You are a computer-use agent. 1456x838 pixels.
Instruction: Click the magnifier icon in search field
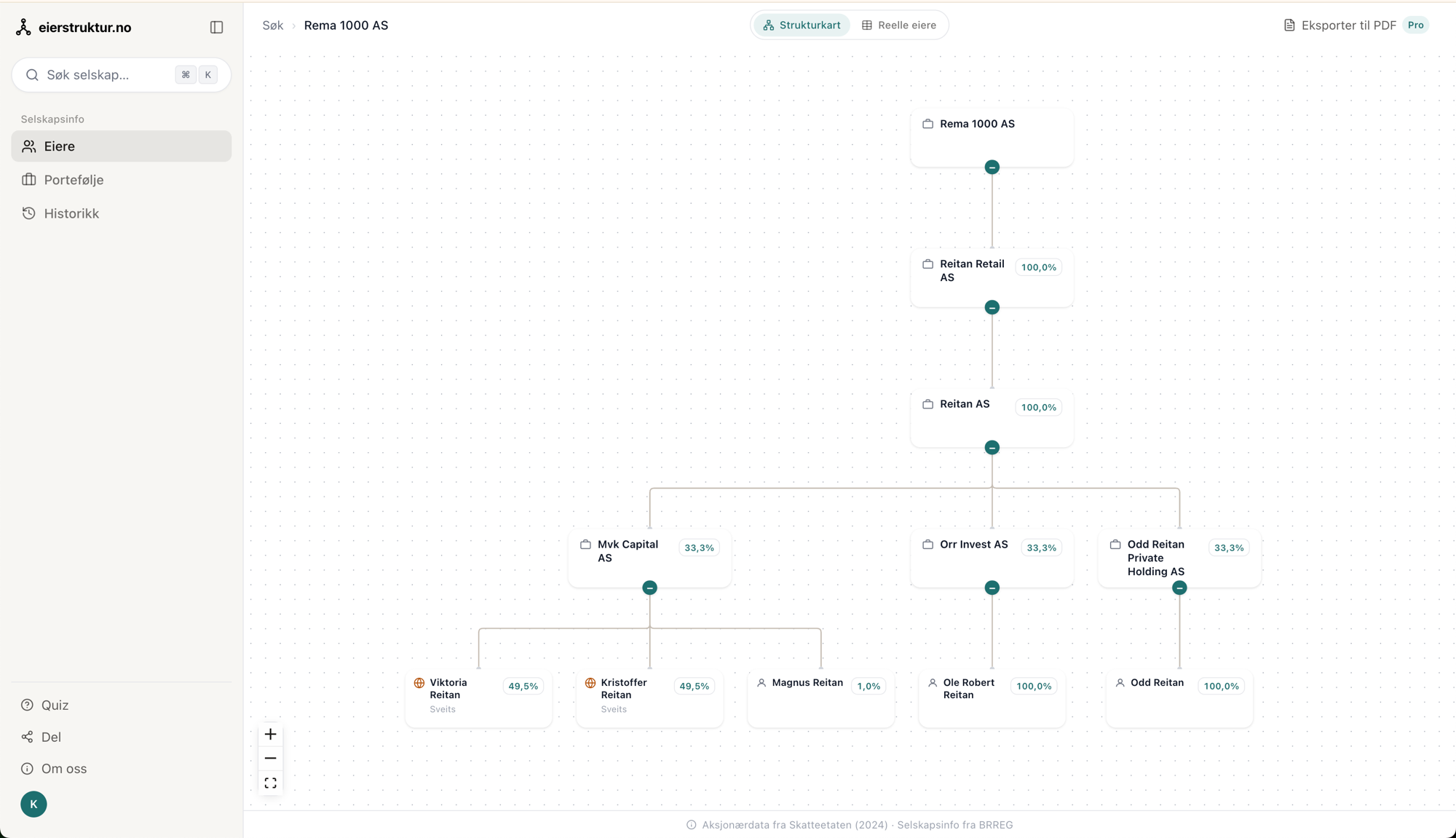32,75
